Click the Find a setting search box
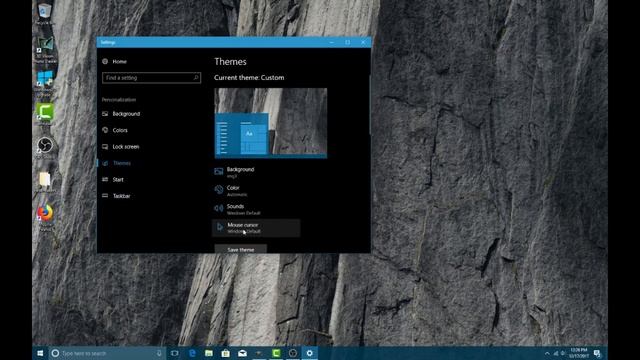 coord(151,78)
